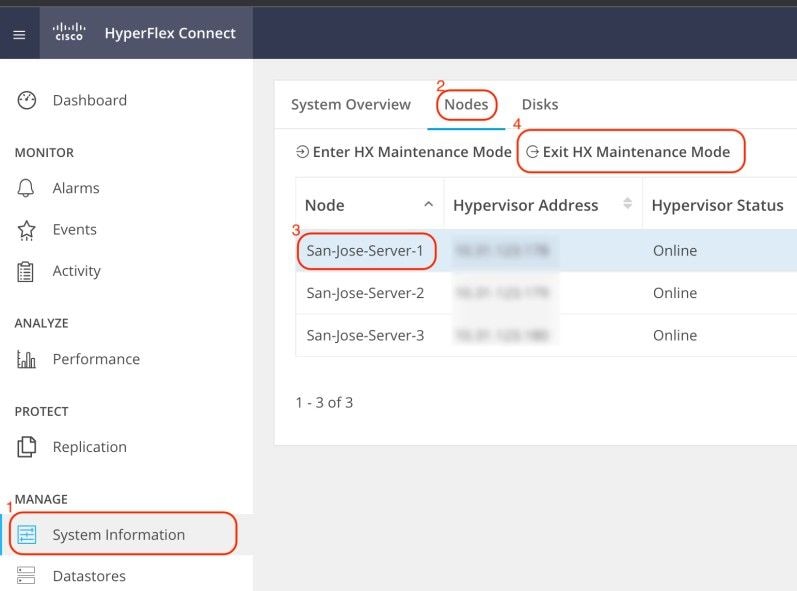Open Replication page

[x=90, y=447]
